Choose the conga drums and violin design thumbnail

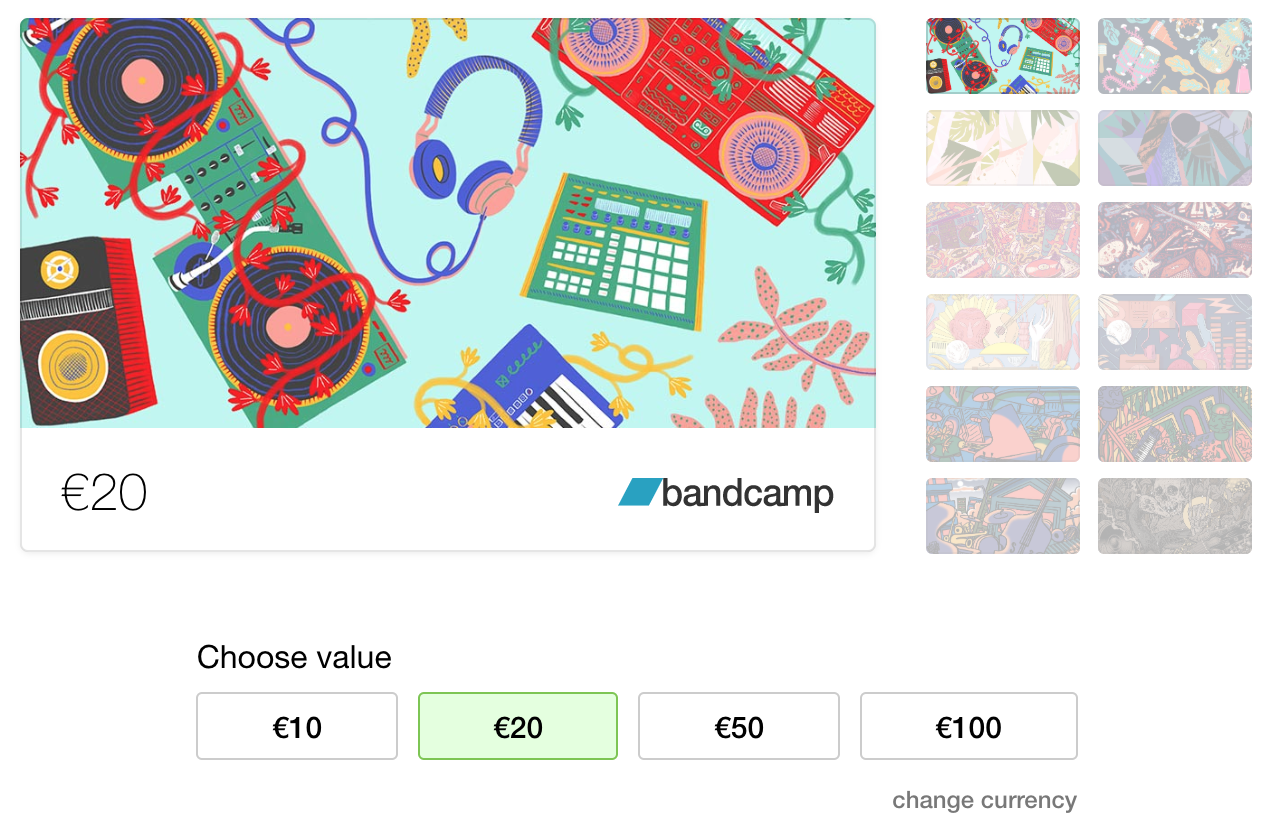1175,56
